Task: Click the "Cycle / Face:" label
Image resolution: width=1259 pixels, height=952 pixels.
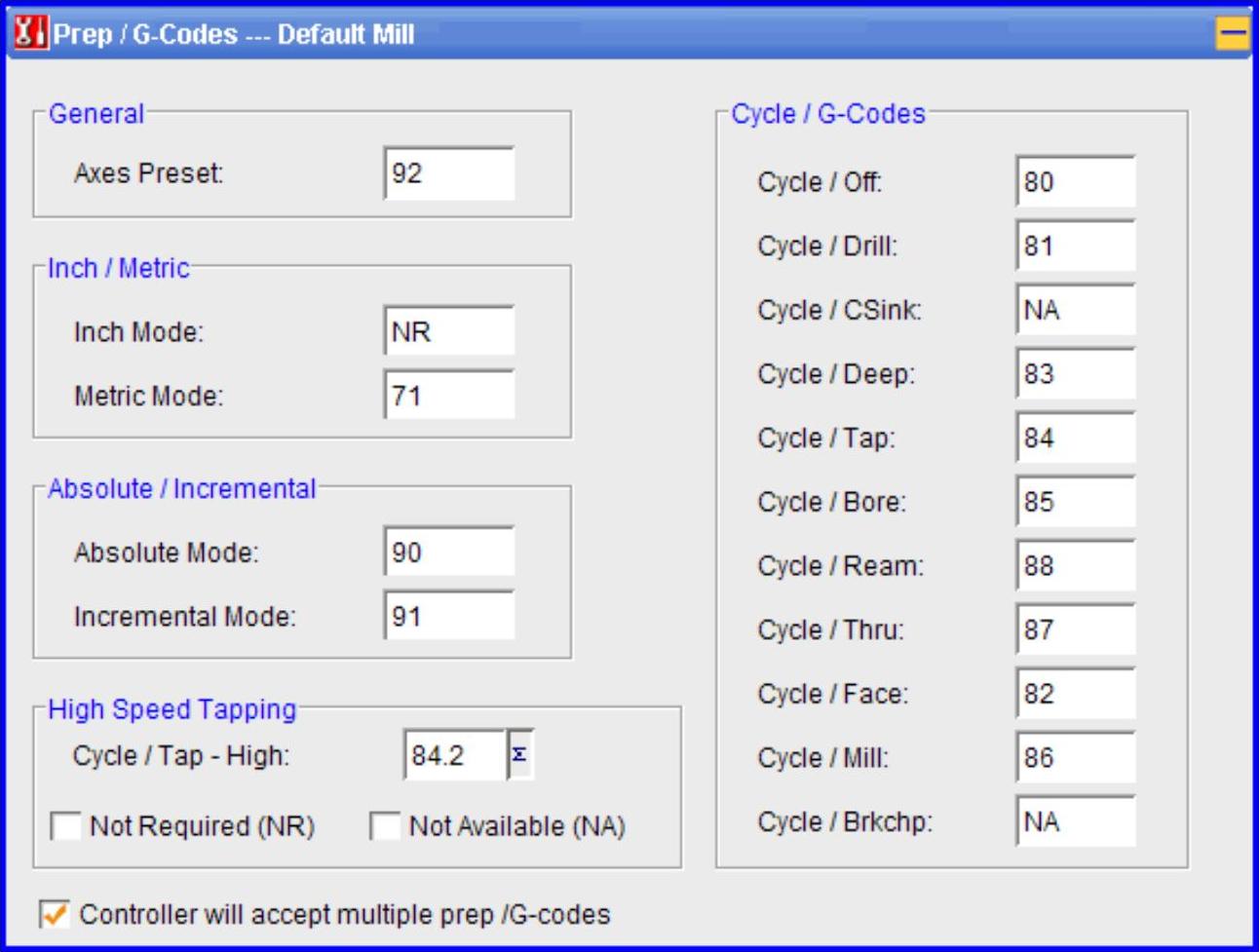Action: 832,694
